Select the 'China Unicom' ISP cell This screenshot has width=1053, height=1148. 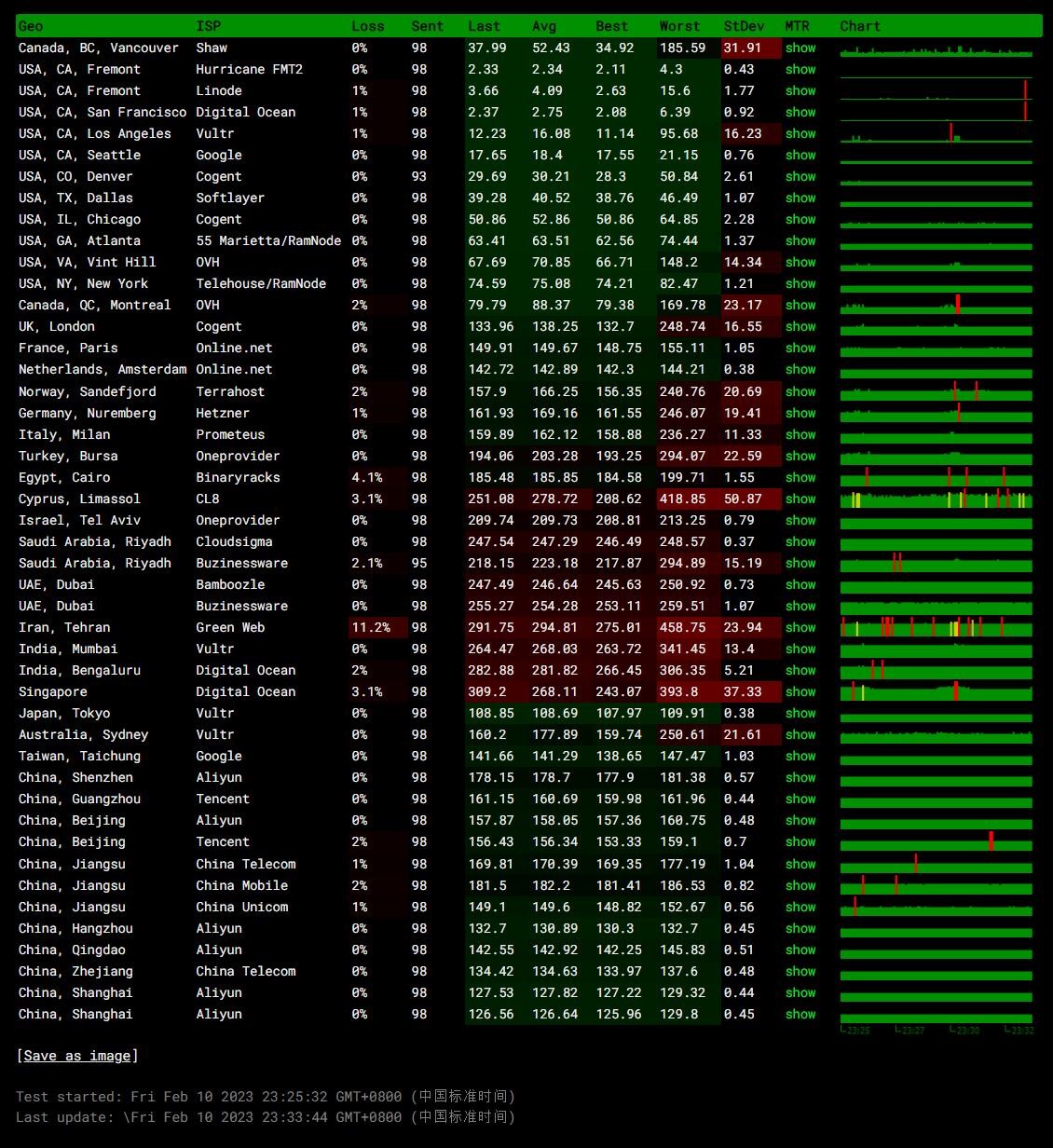241,907
